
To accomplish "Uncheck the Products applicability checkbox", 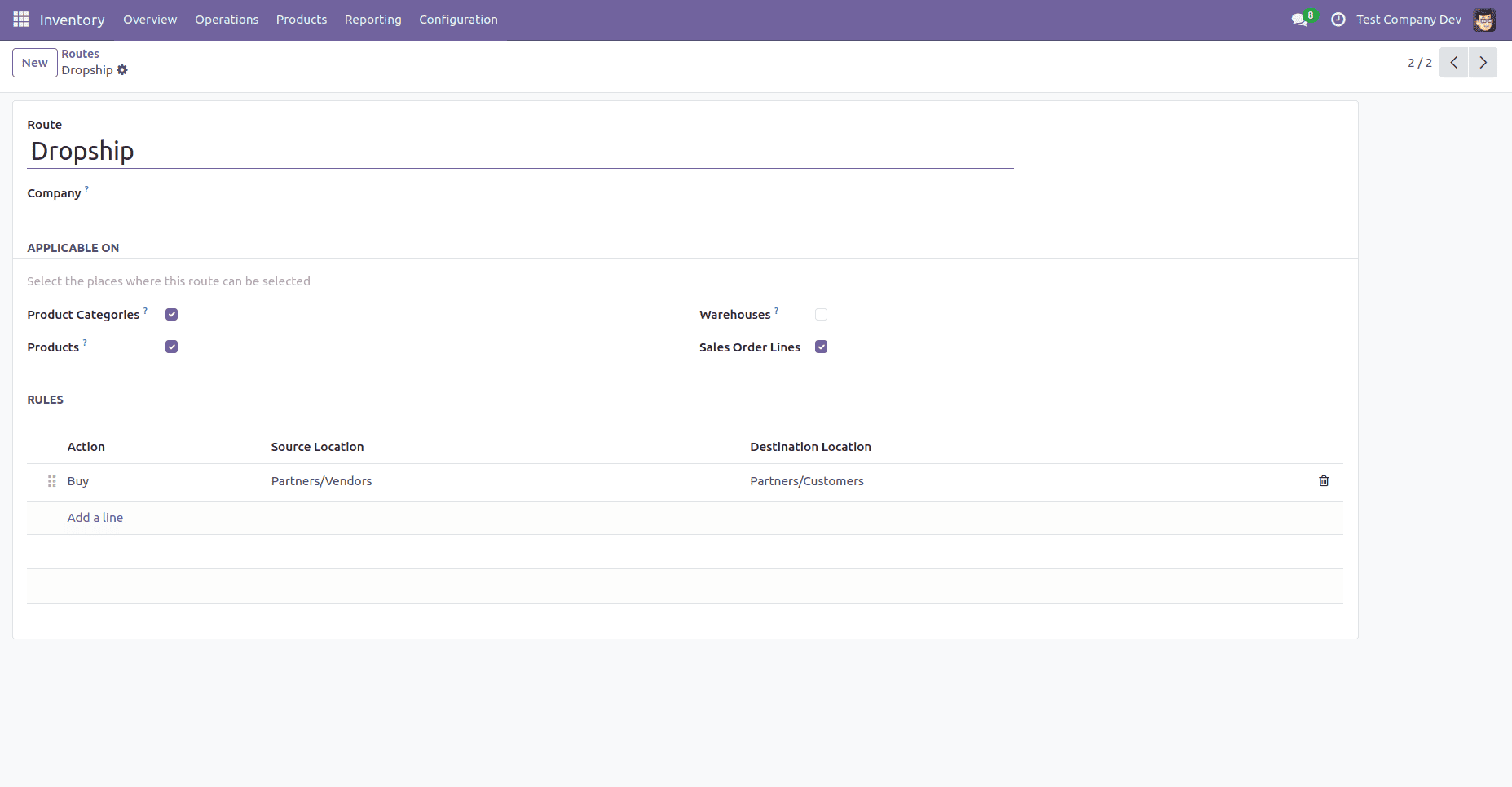I will 171,346.
